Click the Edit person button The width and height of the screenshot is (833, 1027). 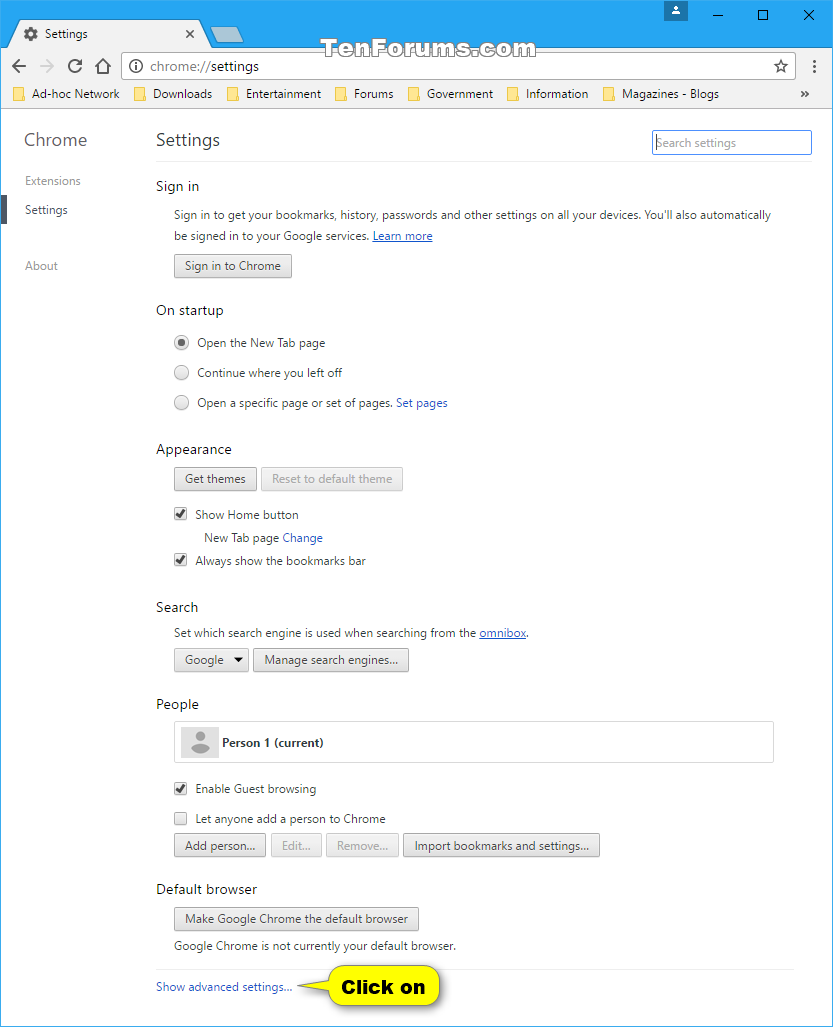(x=296, y=846)
